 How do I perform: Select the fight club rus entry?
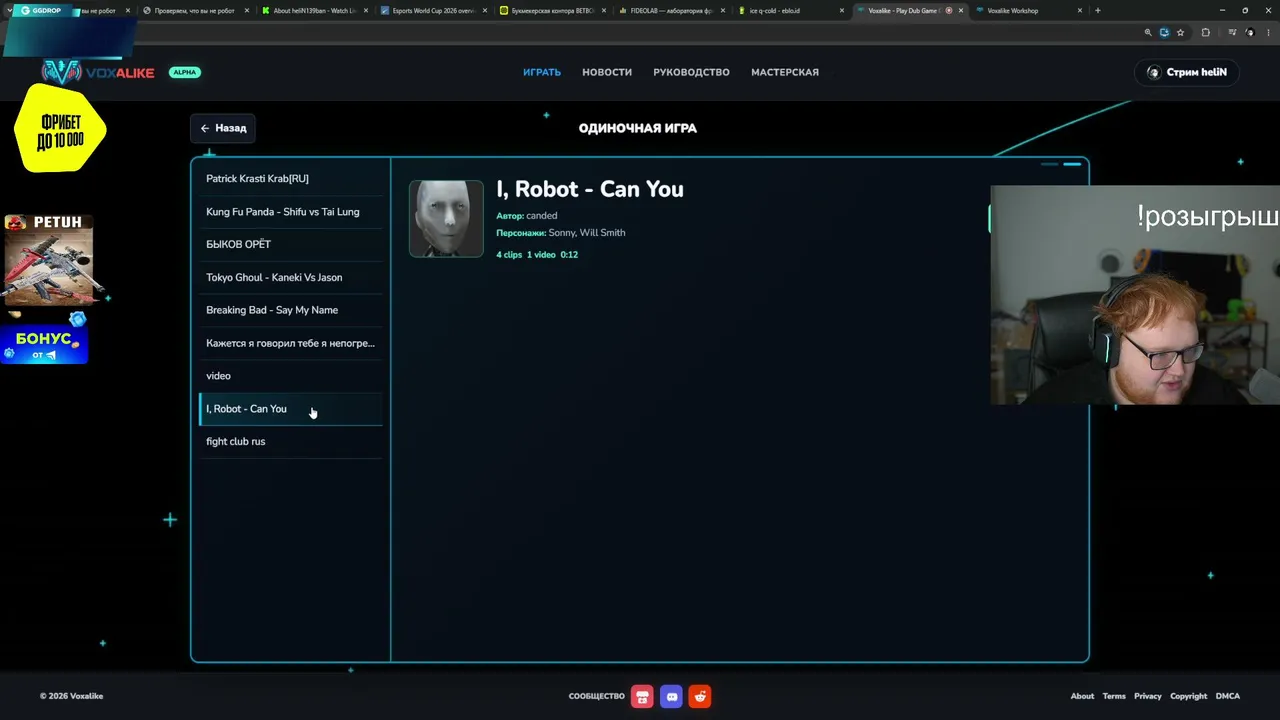tap(291, 442)
